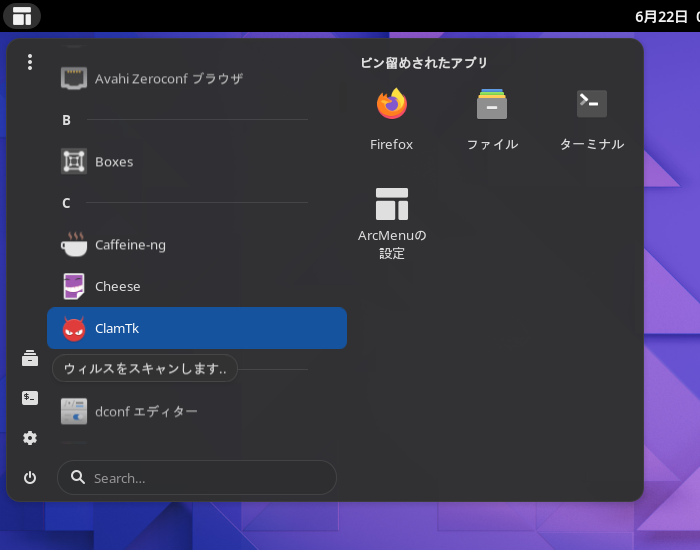Screen dimensions: 700x550
Task: Open the three-dot extras menu
Action: [30, 62]
